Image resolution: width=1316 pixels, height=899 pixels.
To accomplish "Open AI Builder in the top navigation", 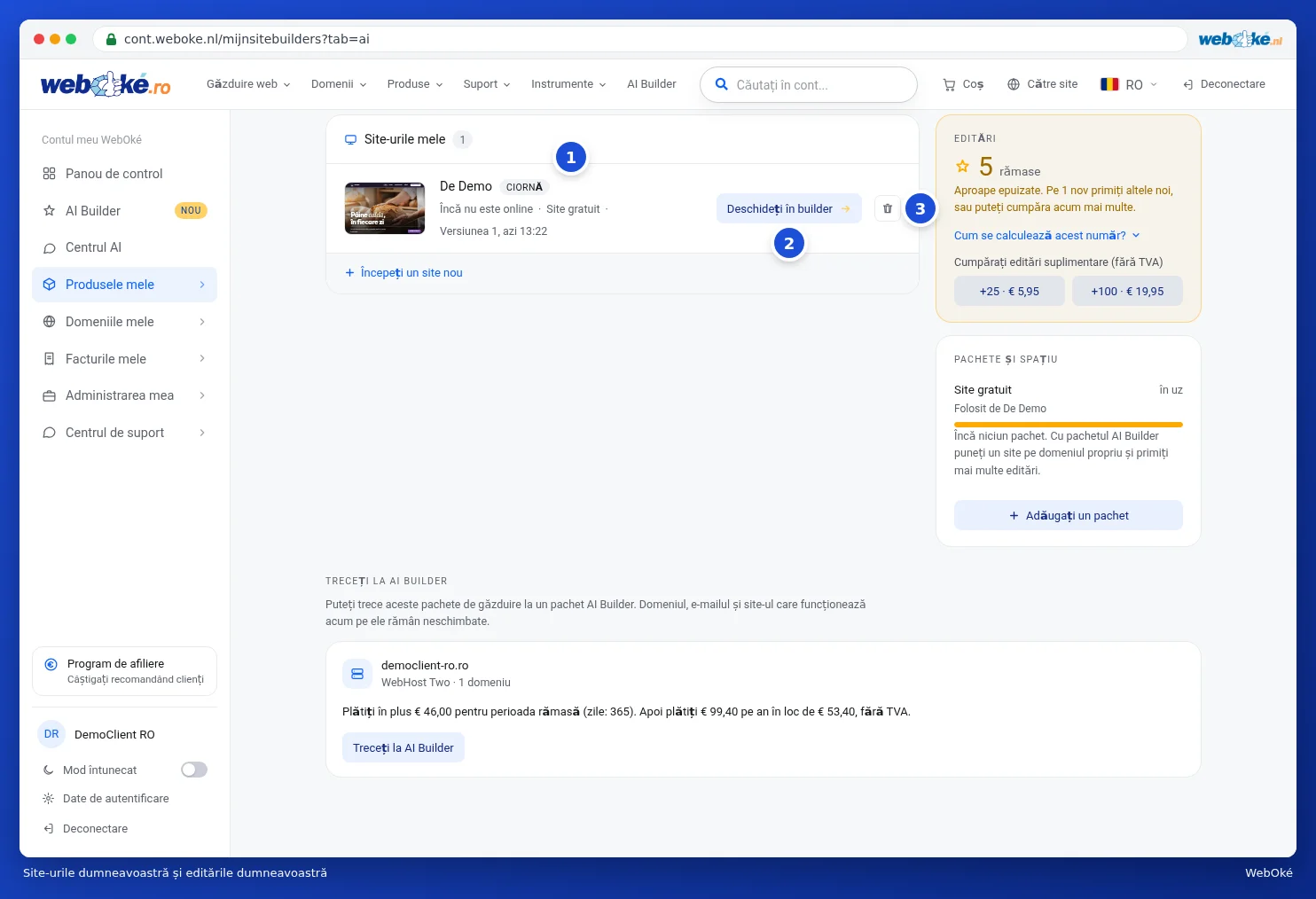I will 652,84.
